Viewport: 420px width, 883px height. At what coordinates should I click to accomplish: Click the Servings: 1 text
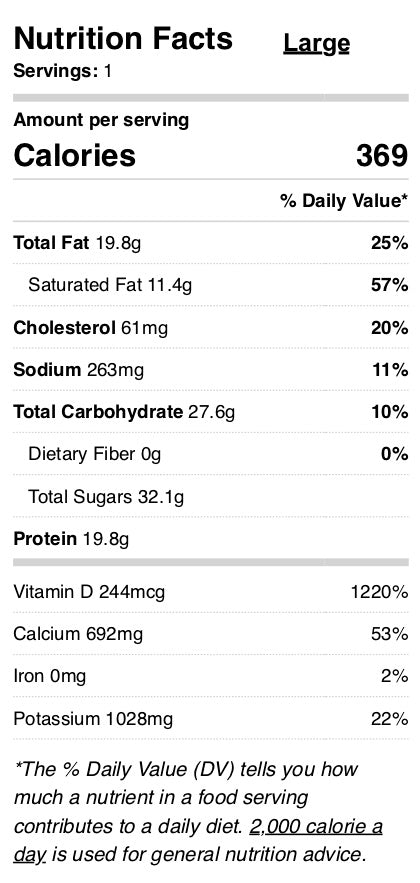(62, 72)
